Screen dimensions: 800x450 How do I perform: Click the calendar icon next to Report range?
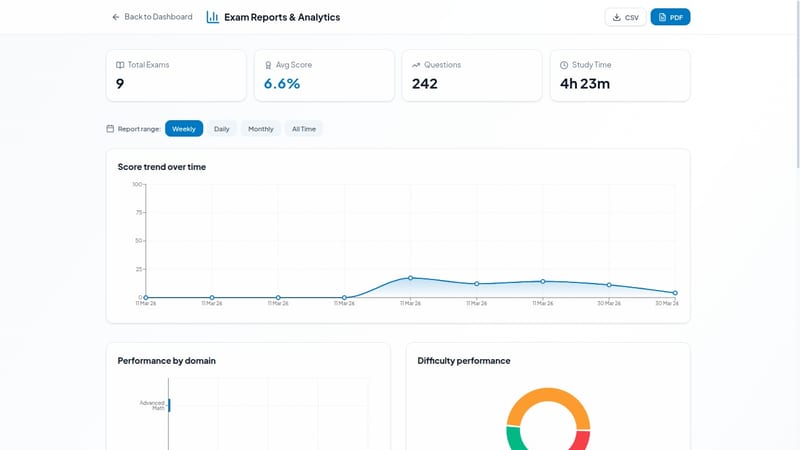(110, 129)
